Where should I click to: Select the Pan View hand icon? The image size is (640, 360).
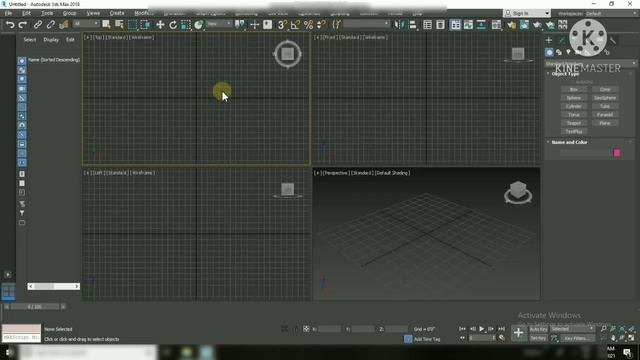pos(613,338)
